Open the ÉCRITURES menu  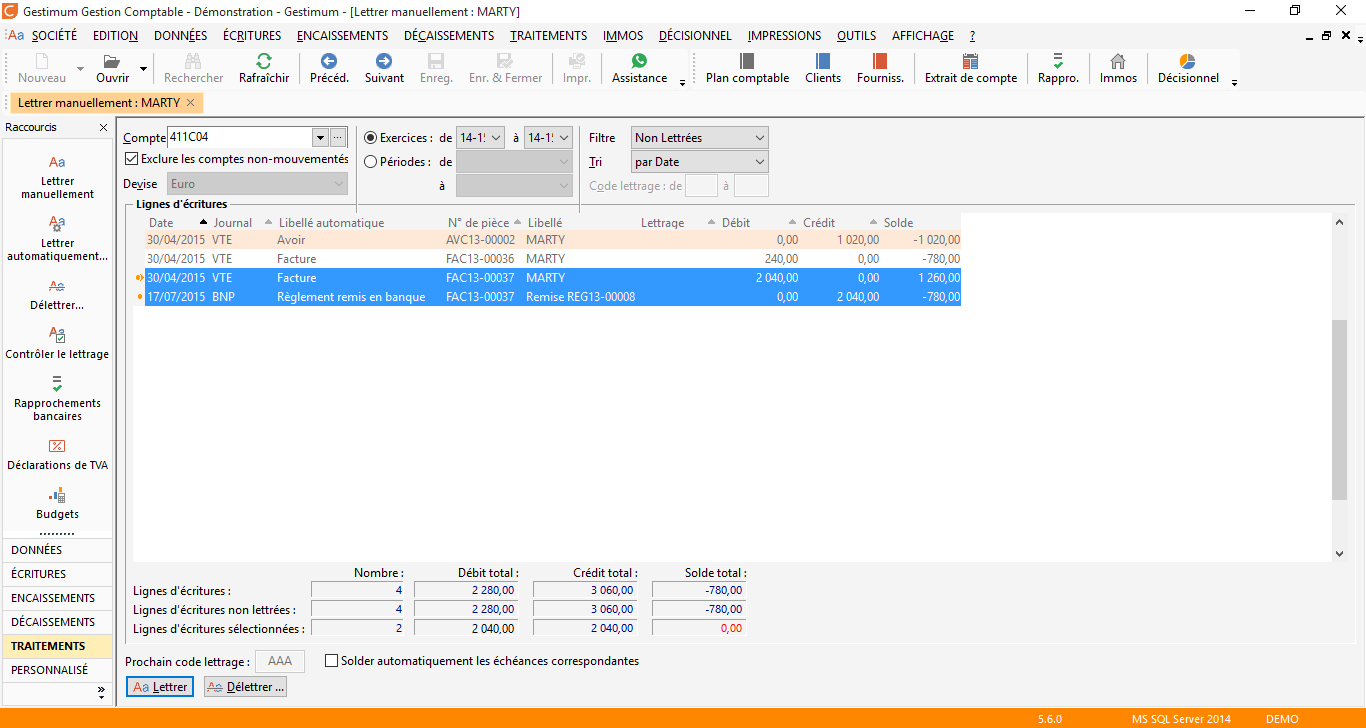click(252, 35)
